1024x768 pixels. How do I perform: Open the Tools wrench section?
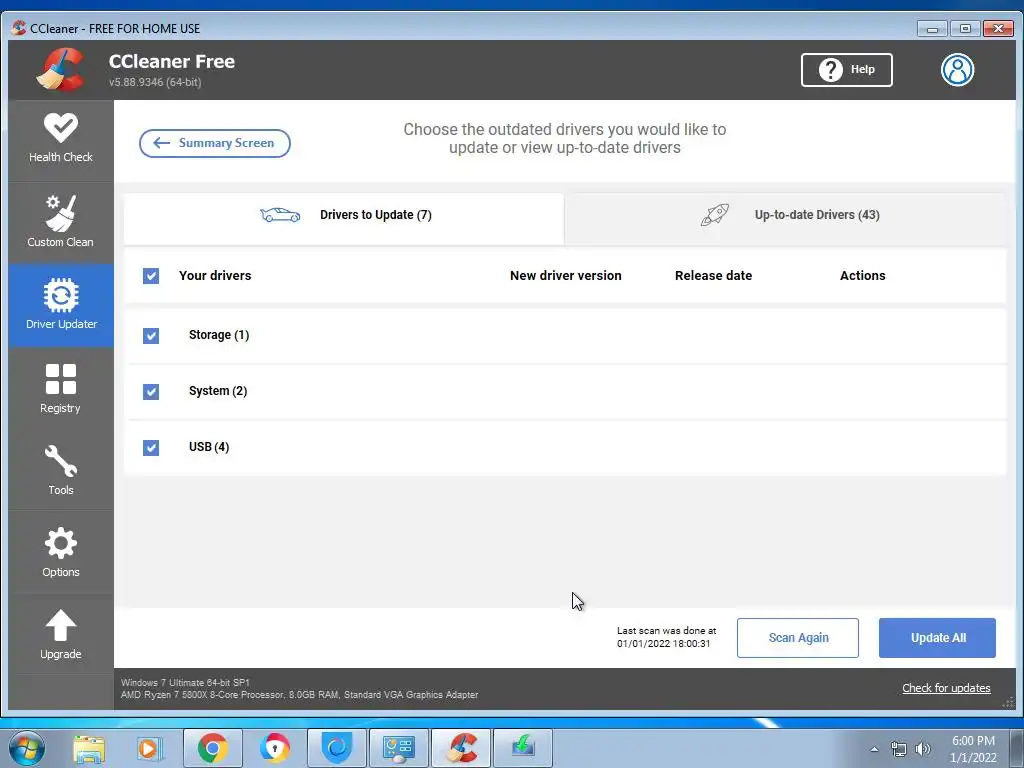pyautogui.click(x=61, y=470)
